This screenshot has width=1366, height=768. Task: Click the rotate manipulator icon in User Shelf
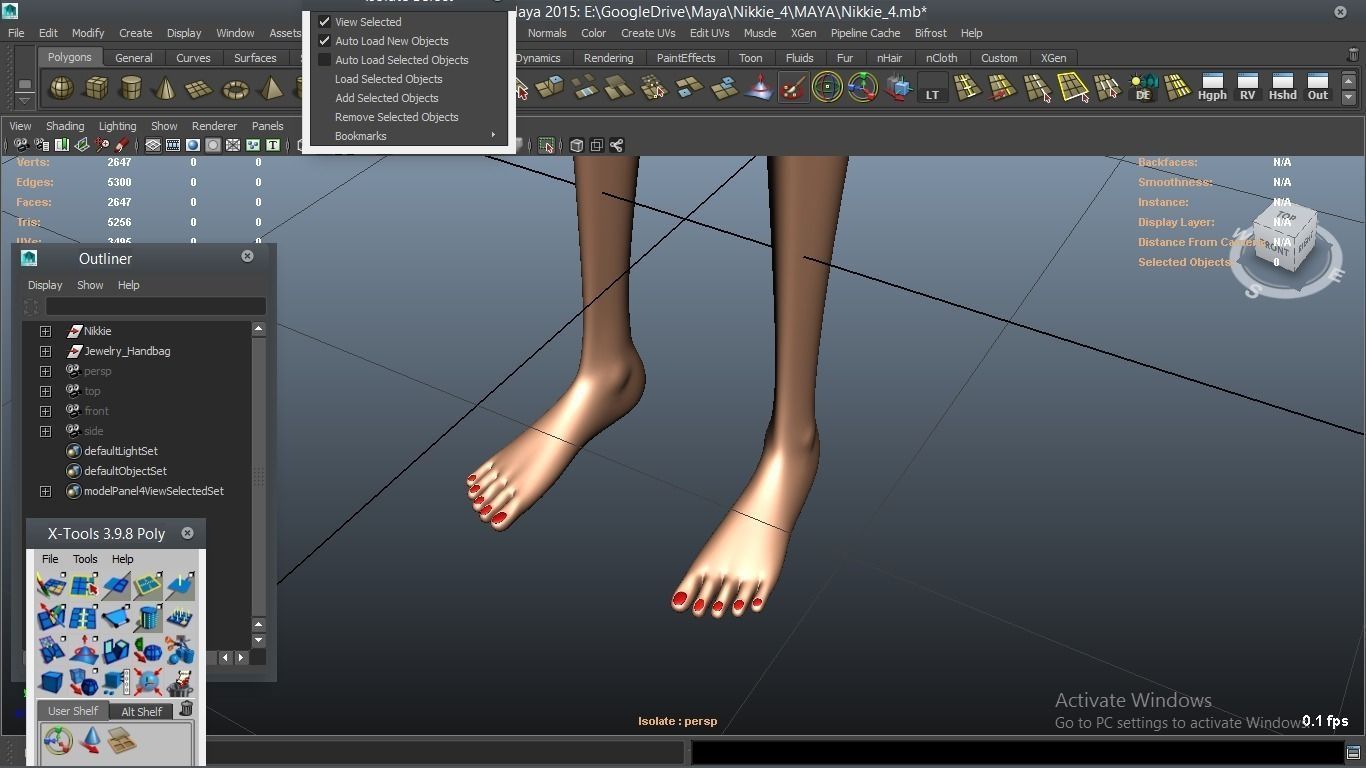pyautogui.click(x=58, y=741)
